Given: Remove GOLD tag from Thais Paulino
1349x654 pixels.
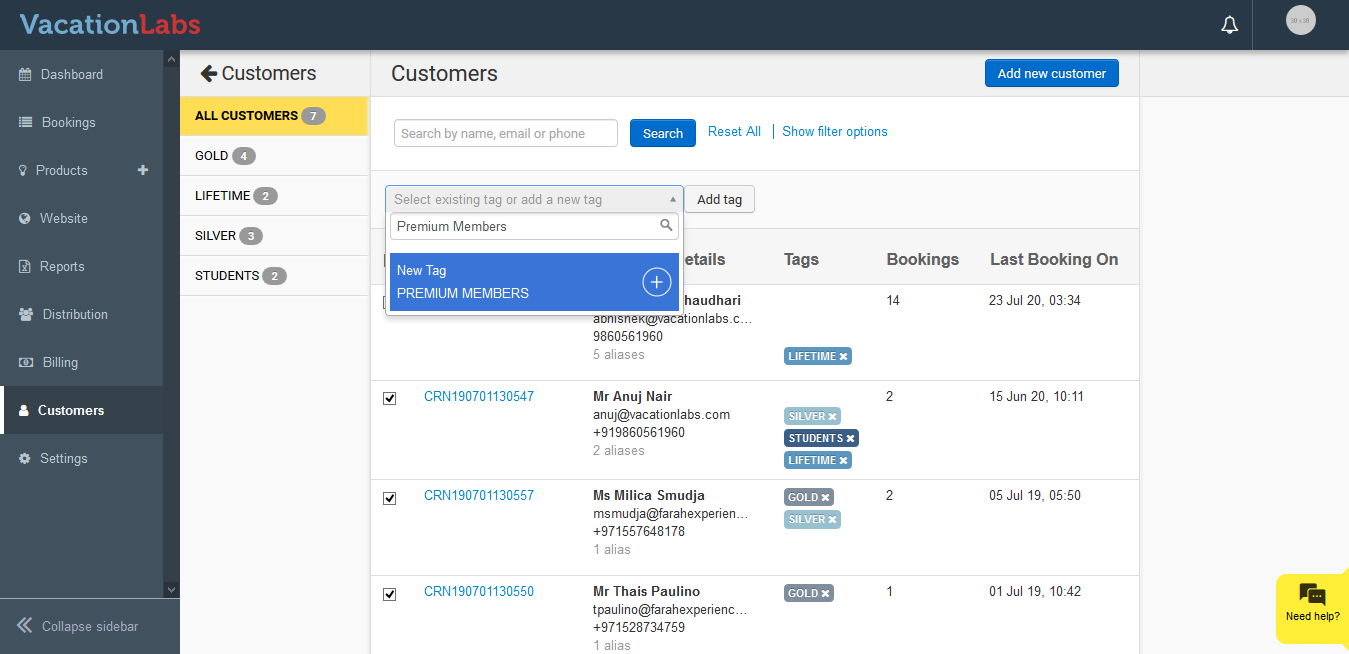Looking at the screenshot, I should [x=825, y=594].
